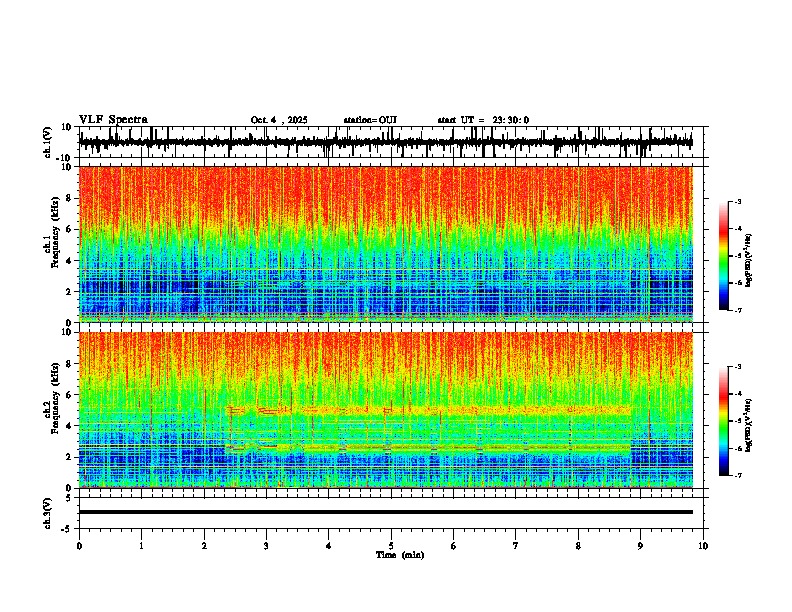Viewport: 792px width, 612px height.
Task: Click the "ch.1(V)" waveform axis label
Action: click(48, 142)
